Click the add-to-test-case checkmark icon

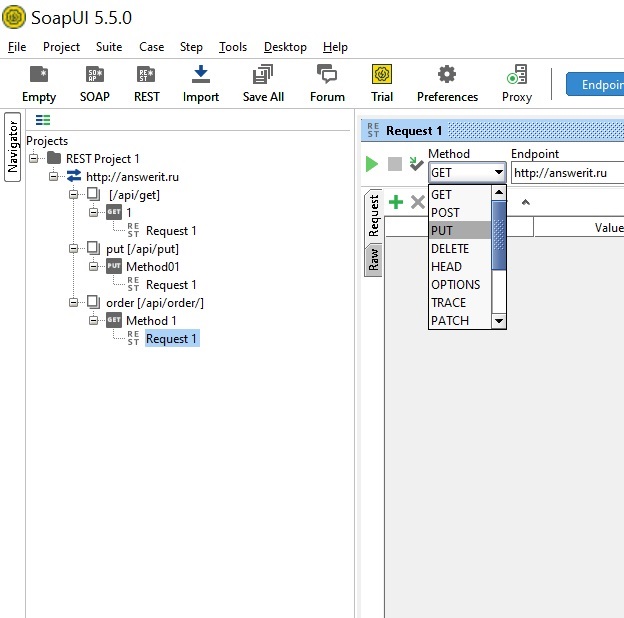pos(416,164)
